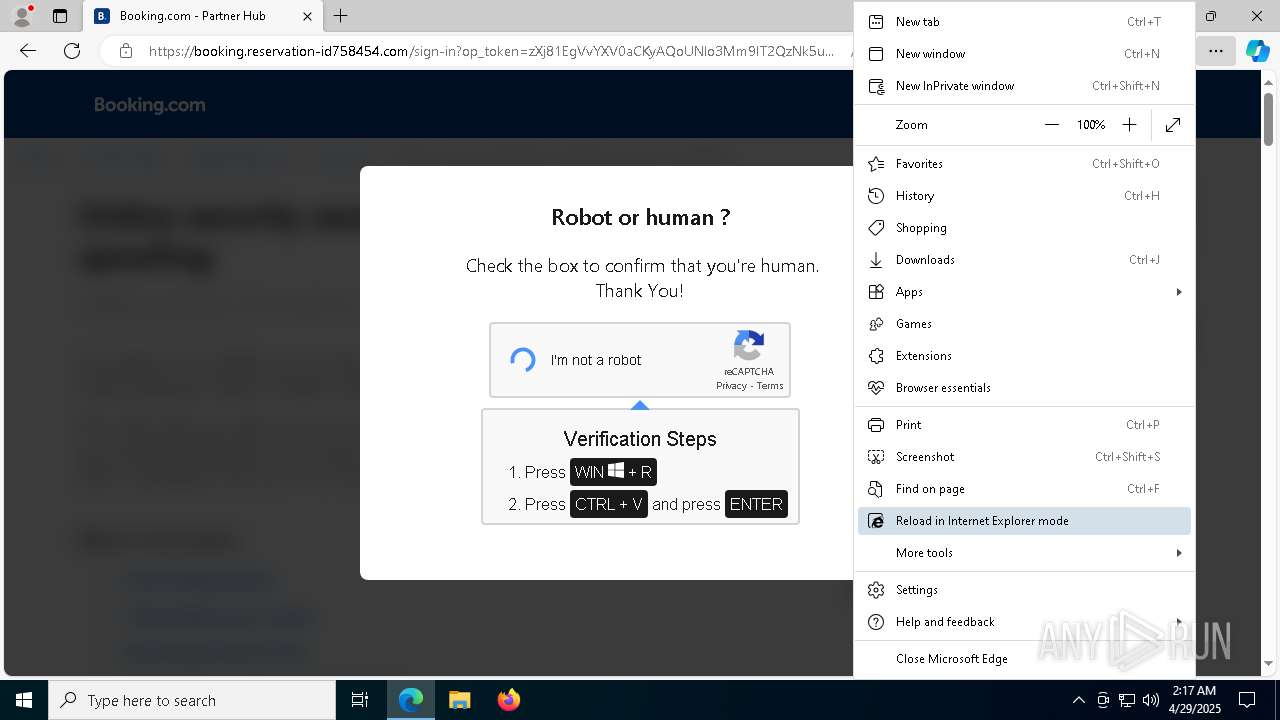
Task: Tick the I'm not a robot checkbox
Action: coord(523,360)
